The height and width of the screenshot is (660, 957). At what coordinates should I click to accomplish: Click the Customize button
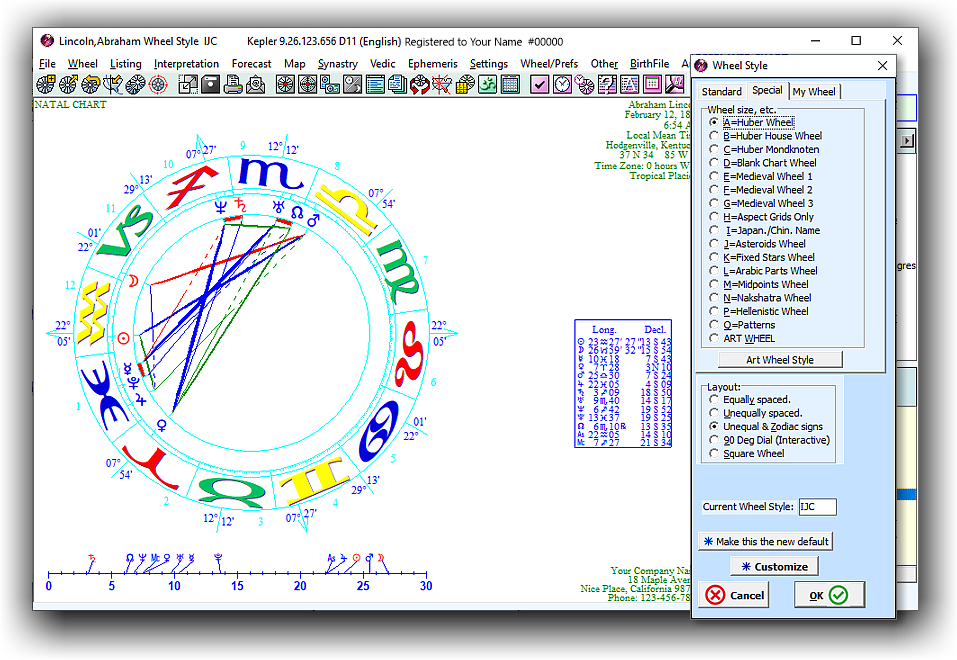click(774, 567)
